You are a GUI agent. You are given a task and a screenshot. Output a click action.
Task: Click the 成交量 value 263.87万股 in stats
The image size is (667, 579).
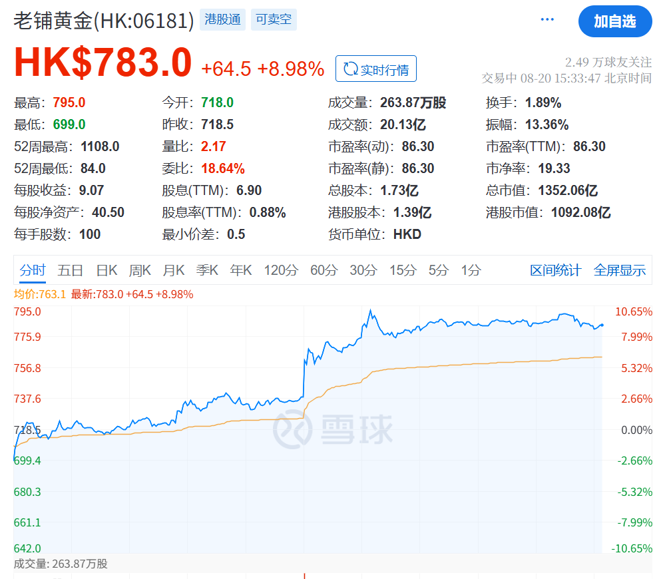[413, 103]
